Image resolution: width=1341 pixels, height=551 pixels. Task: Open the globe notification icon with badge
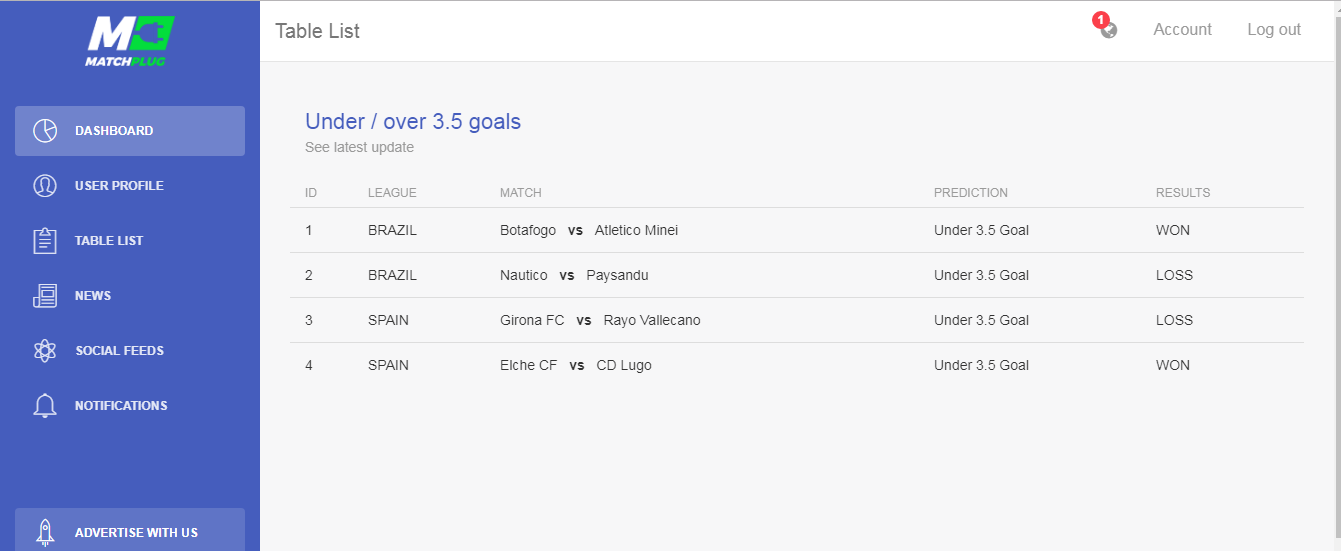(1106, 27)
